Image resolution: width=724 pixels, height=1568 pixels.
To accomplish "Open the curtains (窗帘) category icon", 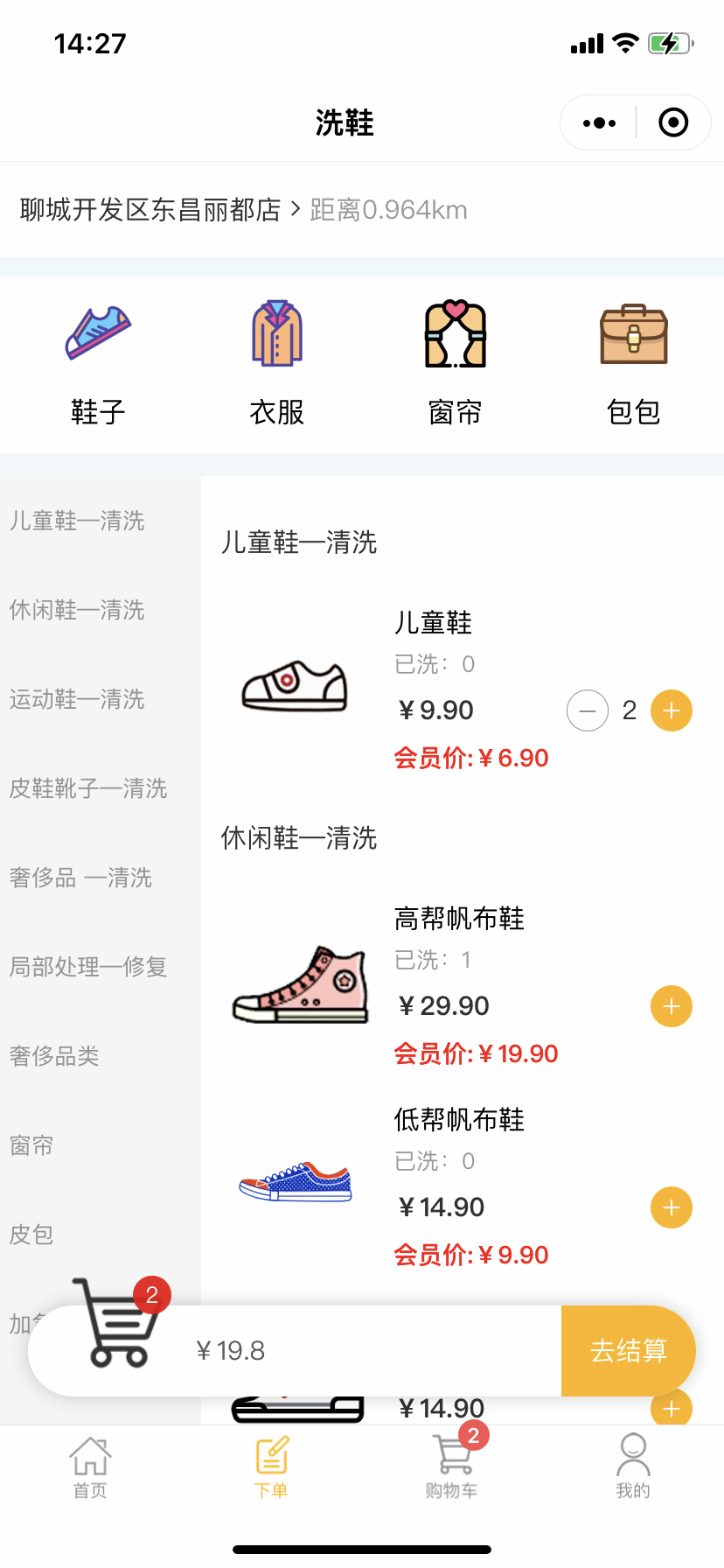I will [x=455, y=333].
